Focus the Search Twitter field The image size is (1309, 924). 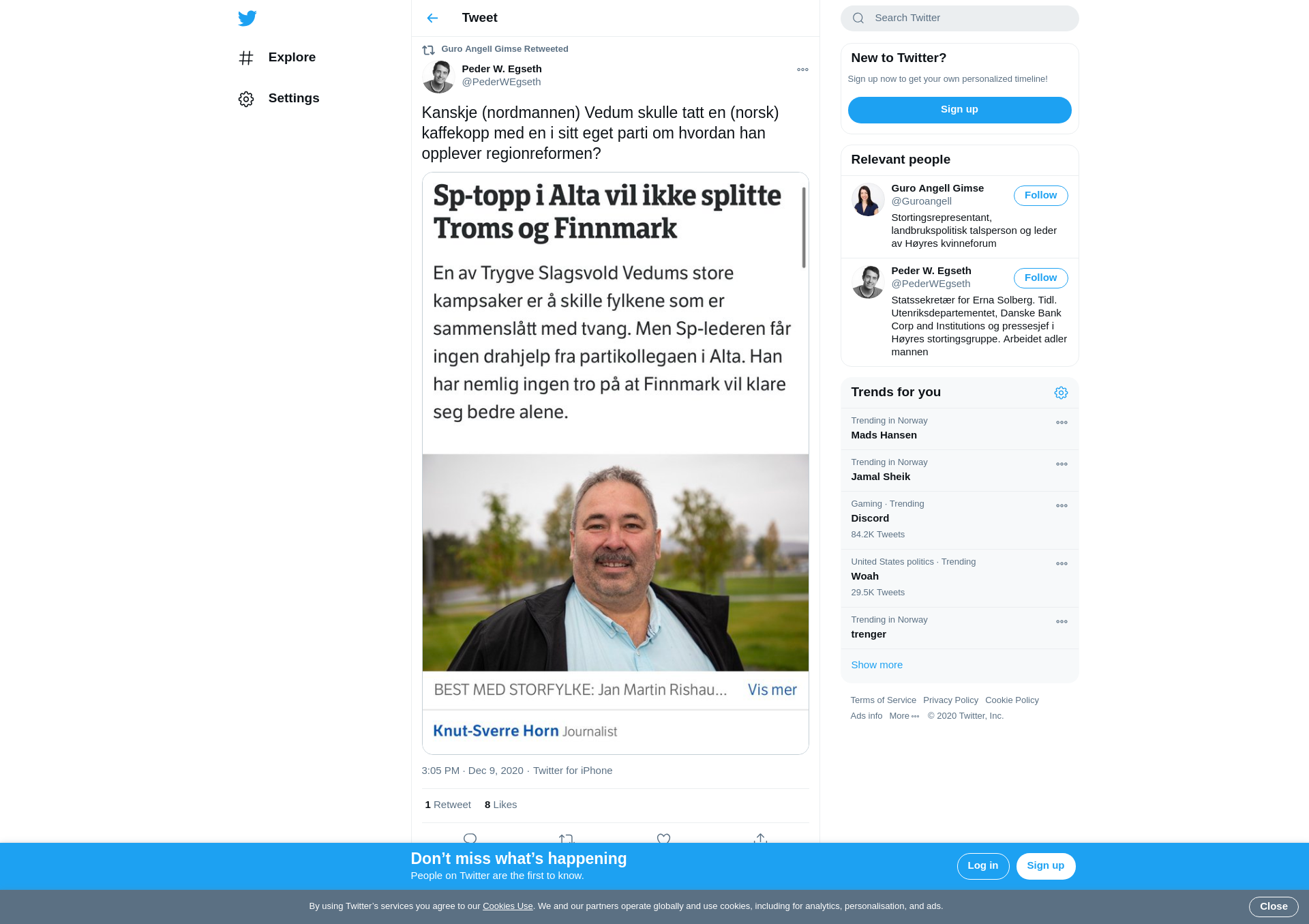(x=959, y=18)
